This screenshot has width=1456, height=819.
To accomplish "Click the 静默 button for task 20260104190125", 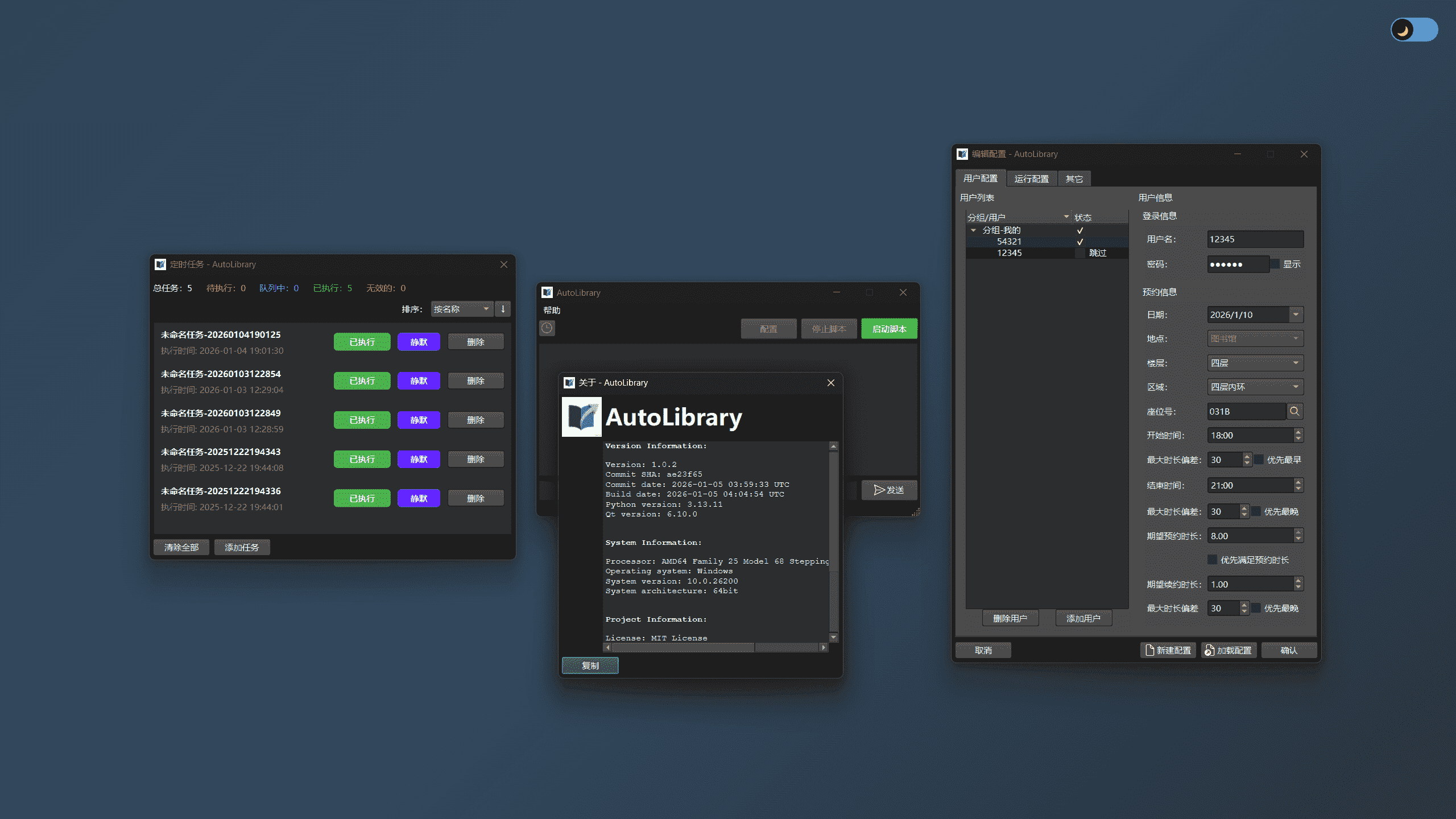I will (419, 341).
